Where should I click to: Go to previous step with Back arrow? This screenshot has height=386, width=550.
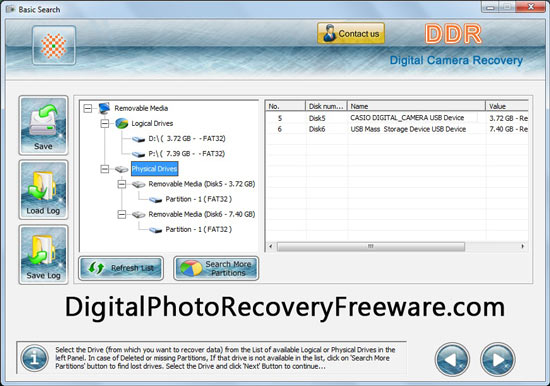tap(452, 359)
